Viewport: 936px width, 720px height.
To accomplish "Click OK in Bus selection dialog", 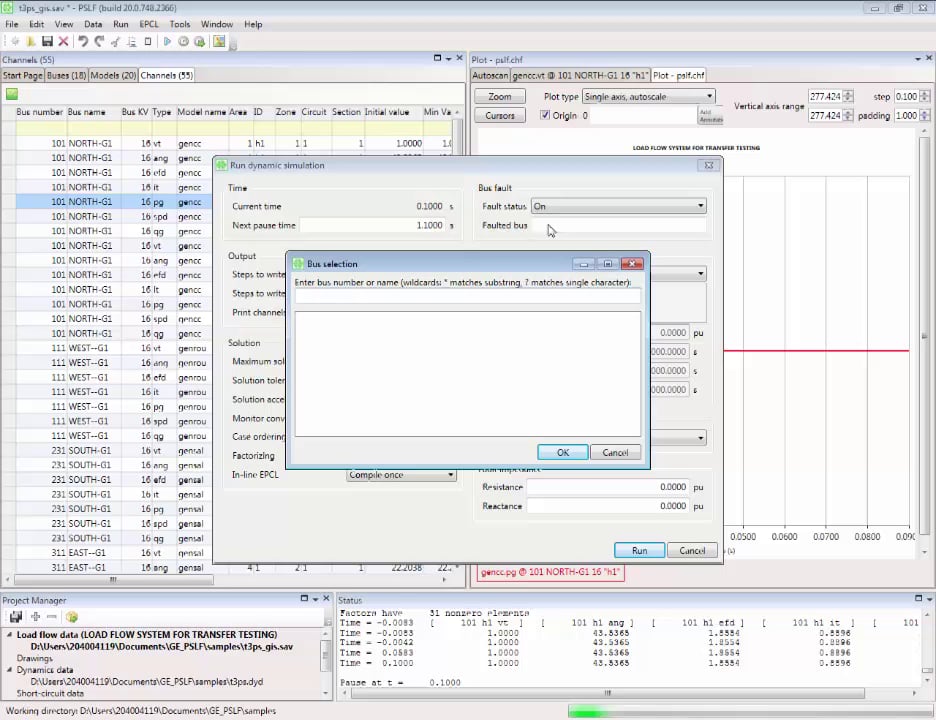I will [562, 453].
